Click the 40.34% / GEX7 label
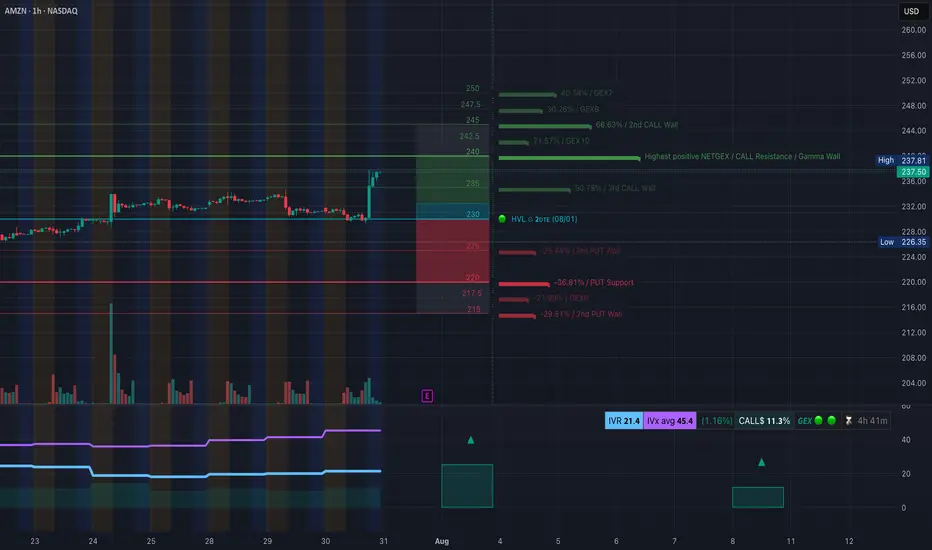The image size is (932, 550). 586,93
